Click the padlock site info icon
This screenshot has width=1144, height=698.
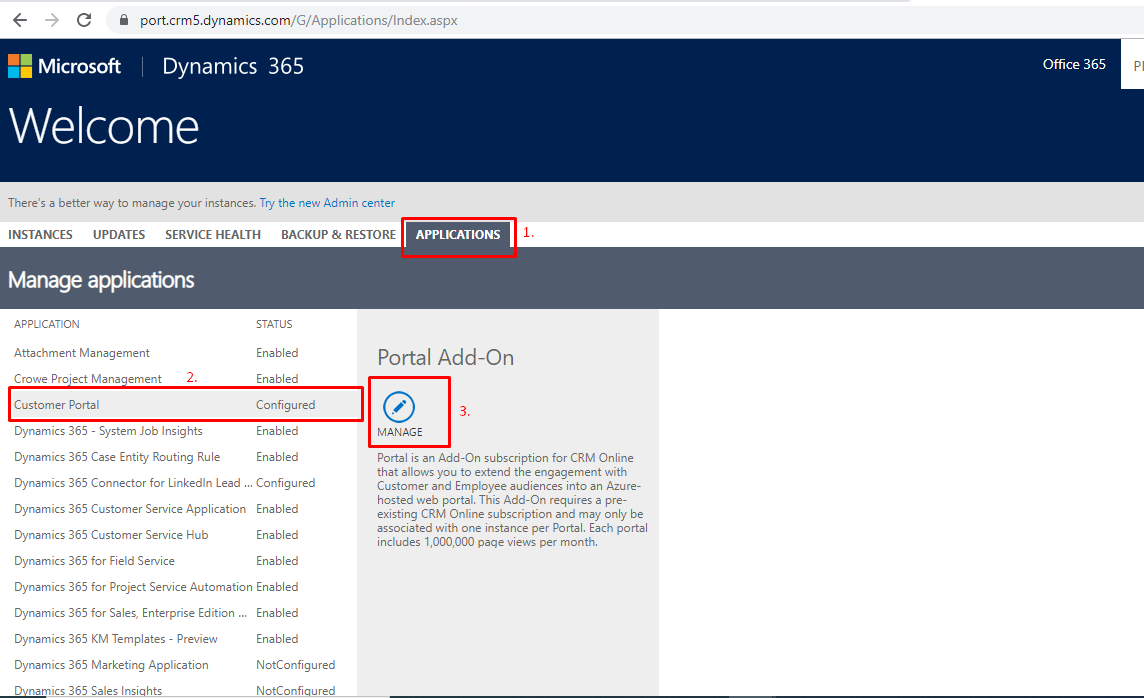(x=124, y=20)
